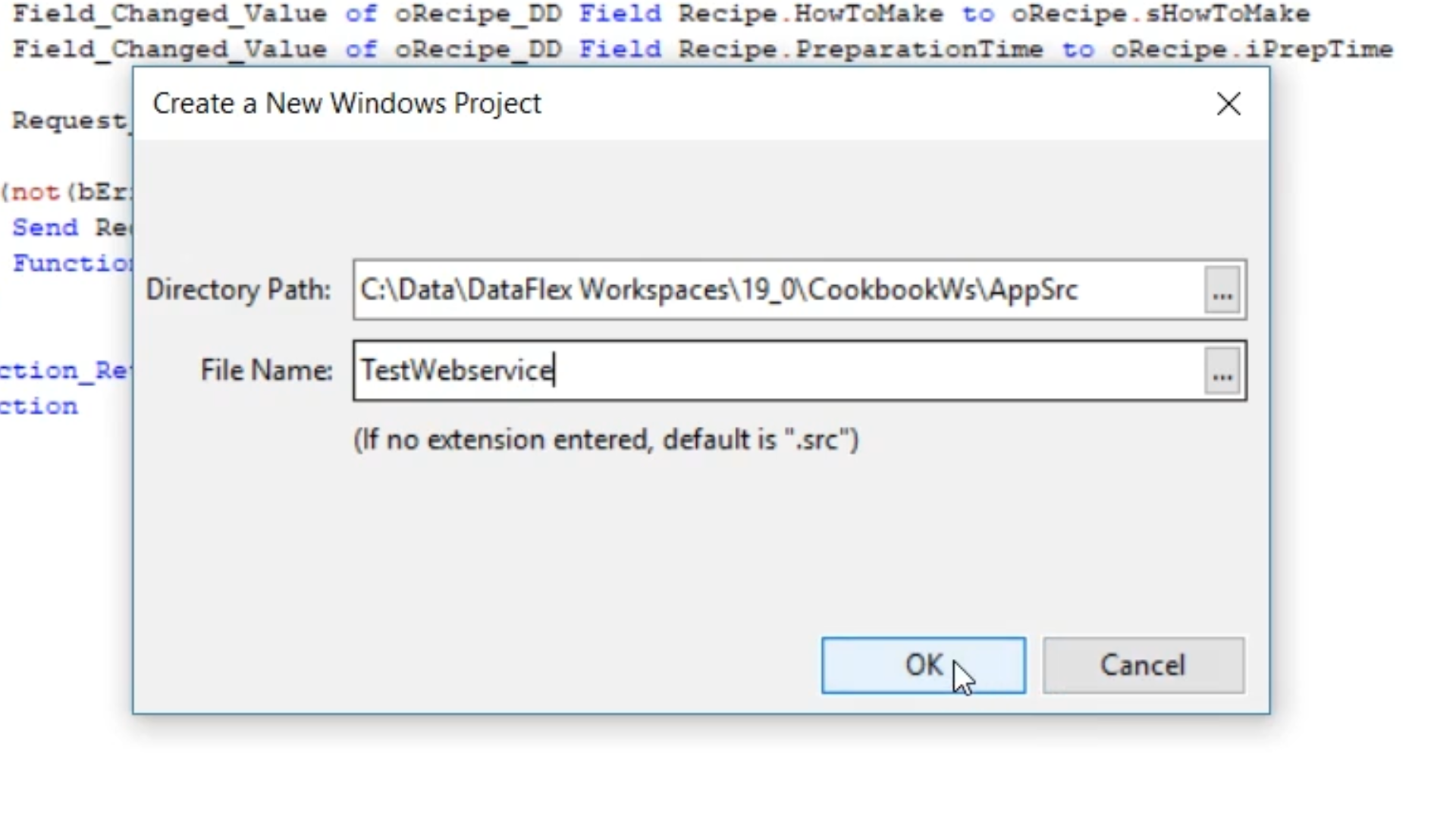Image resolution: width=1456 pixels, height=819 pixels.
Task: Click the 'Request' code line behind dialog
Action: coord(68,121)
